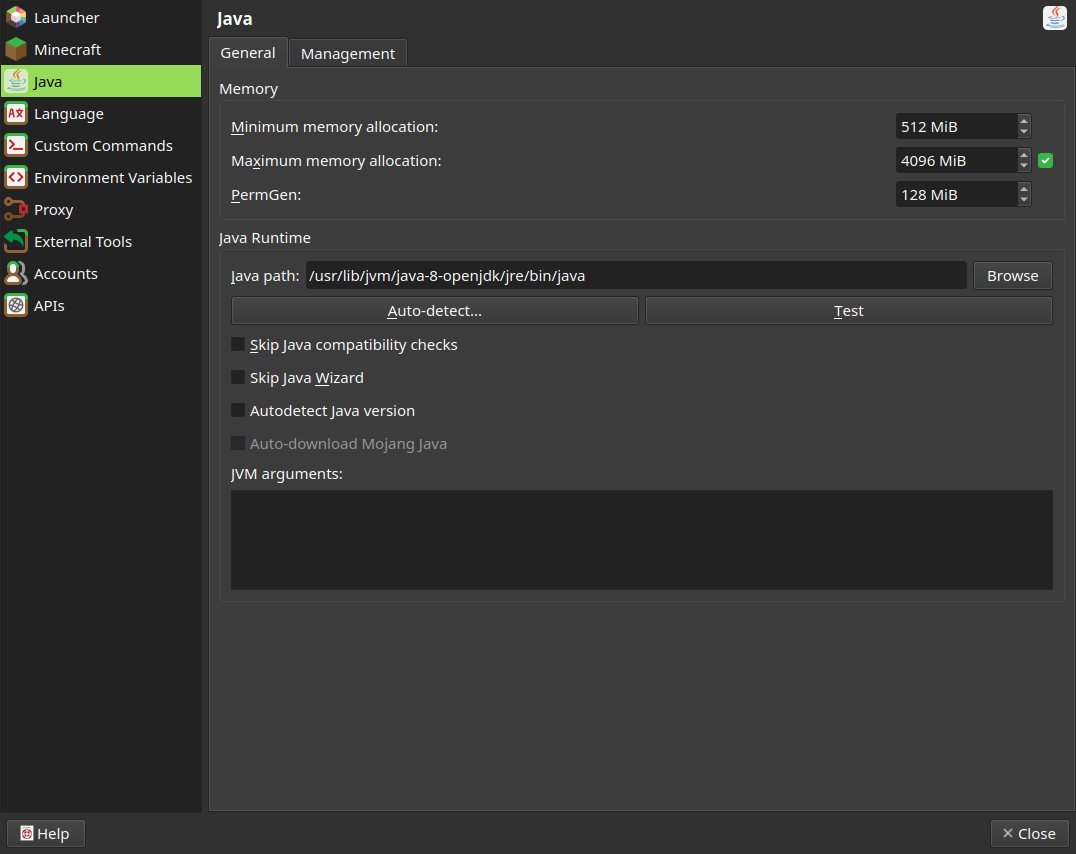The width and height of the screenshot is (1076, 854).
Task: Enable Skip Java compatibility checks
Action: coord(238,345)
